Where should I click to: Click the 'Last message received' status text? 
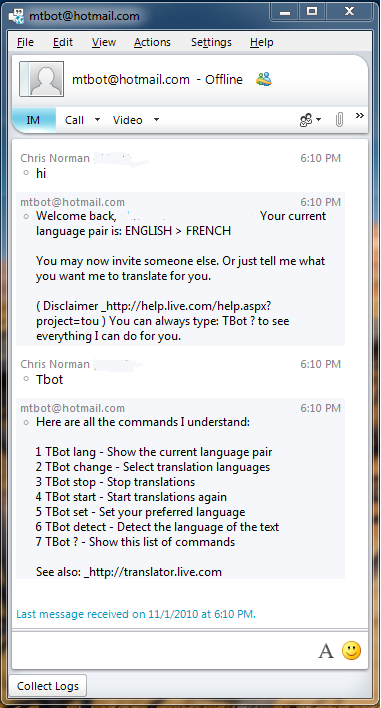tap(136, 614)
